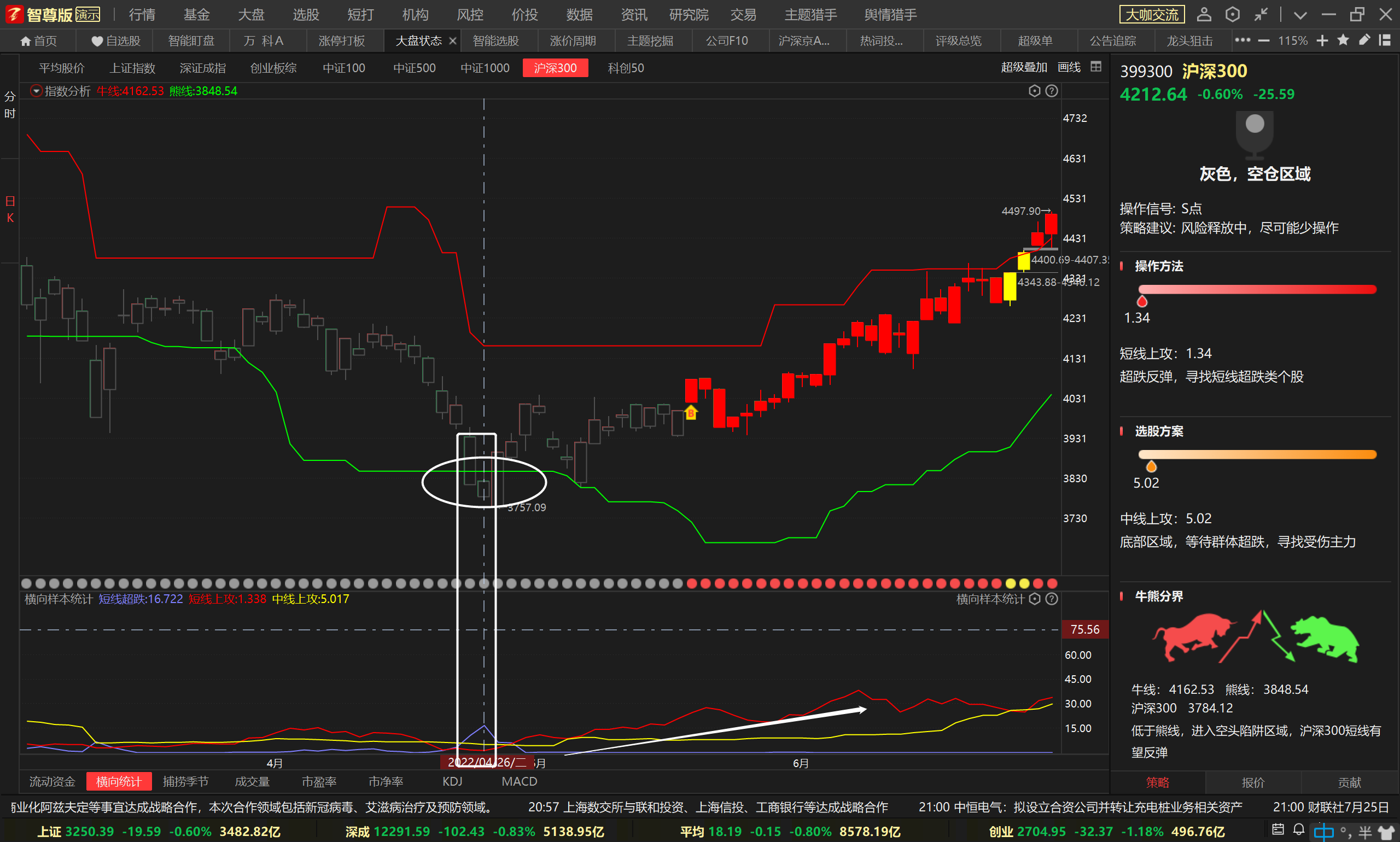Open 指数分析 help question mark icon
The width and height of the screenshot is (1400, 842).
[1051, 91]
